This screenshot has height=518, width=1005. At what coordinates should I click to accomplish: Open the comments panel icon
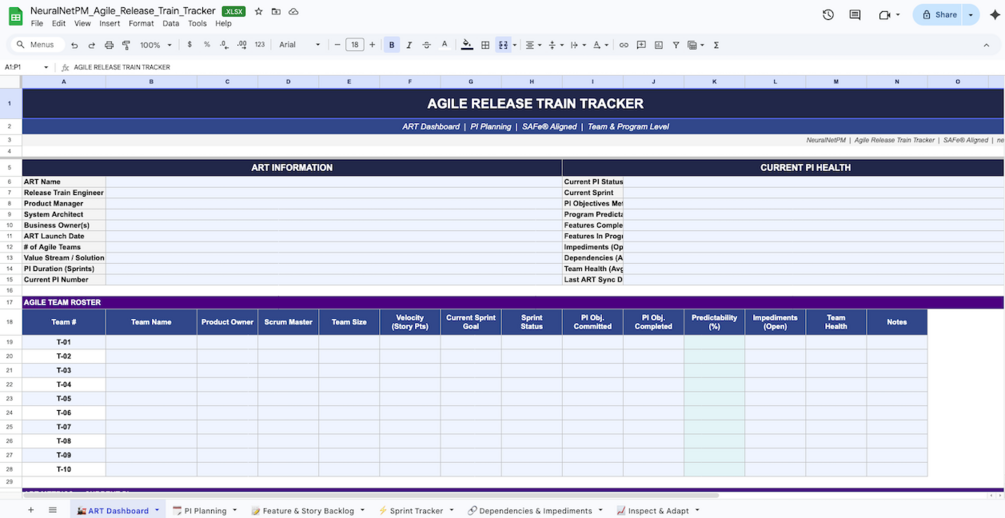point(855,15)
